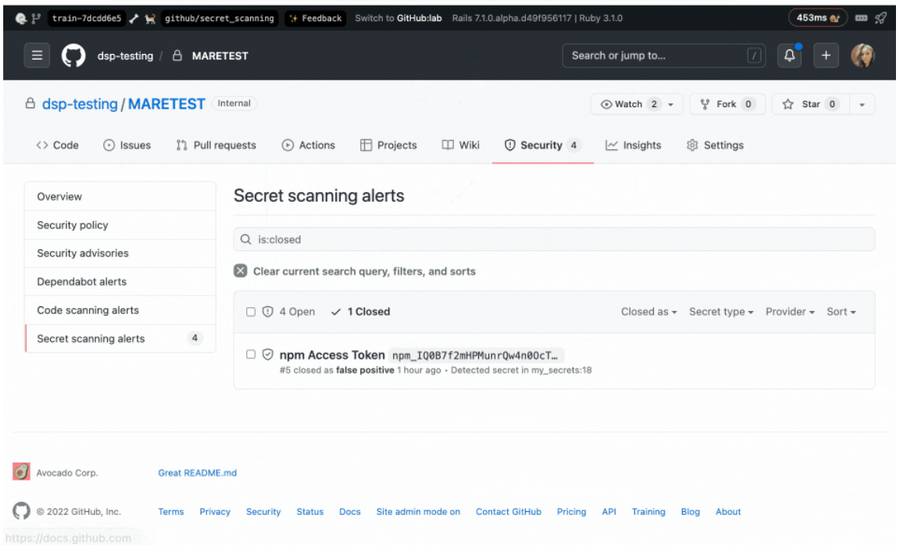Open the Docs footer link
Image resolution: width=900 pixels, height=555 pixels.
click(350, 511)
